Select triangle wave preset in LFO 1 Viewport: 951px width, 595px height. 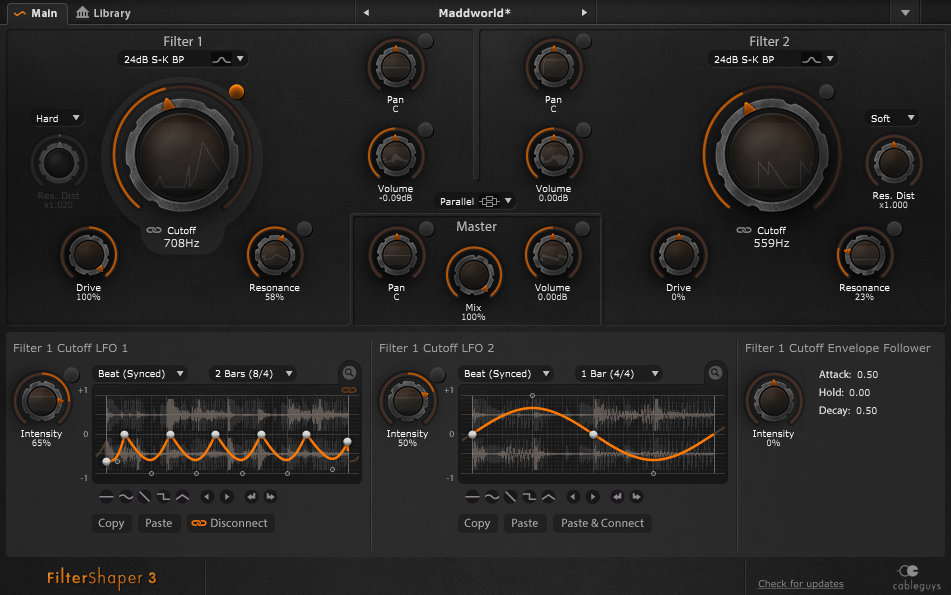tap(182, 497)
